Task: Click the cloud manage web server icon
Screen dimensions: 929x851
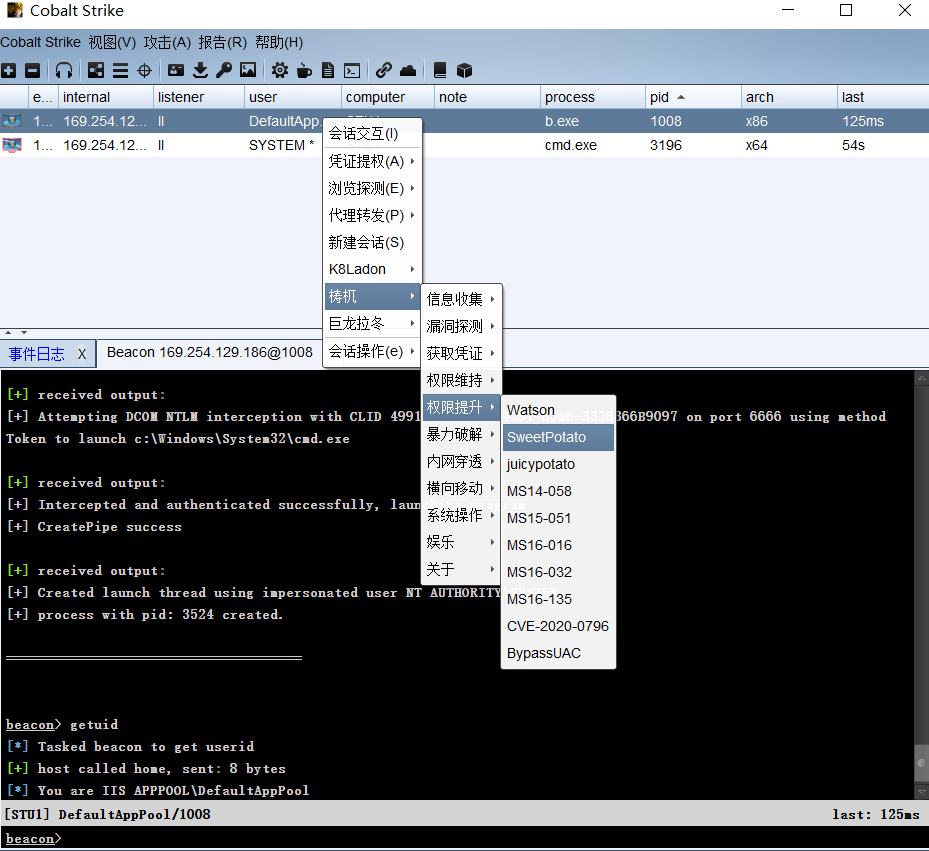Action: pyautogui.click(x=408, y=71)
